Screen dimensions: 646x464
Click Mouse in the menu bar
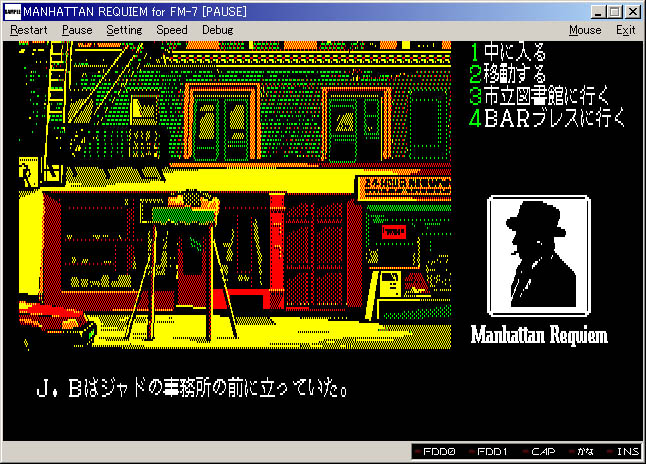point(585,30)
